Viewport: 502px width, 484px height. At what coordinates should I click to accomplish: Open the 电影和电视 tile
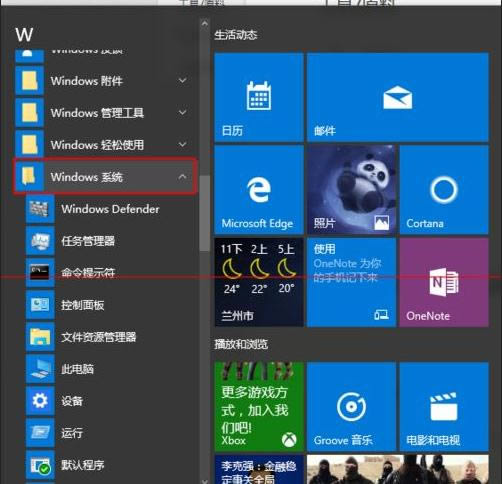click(x=444, y=406)
